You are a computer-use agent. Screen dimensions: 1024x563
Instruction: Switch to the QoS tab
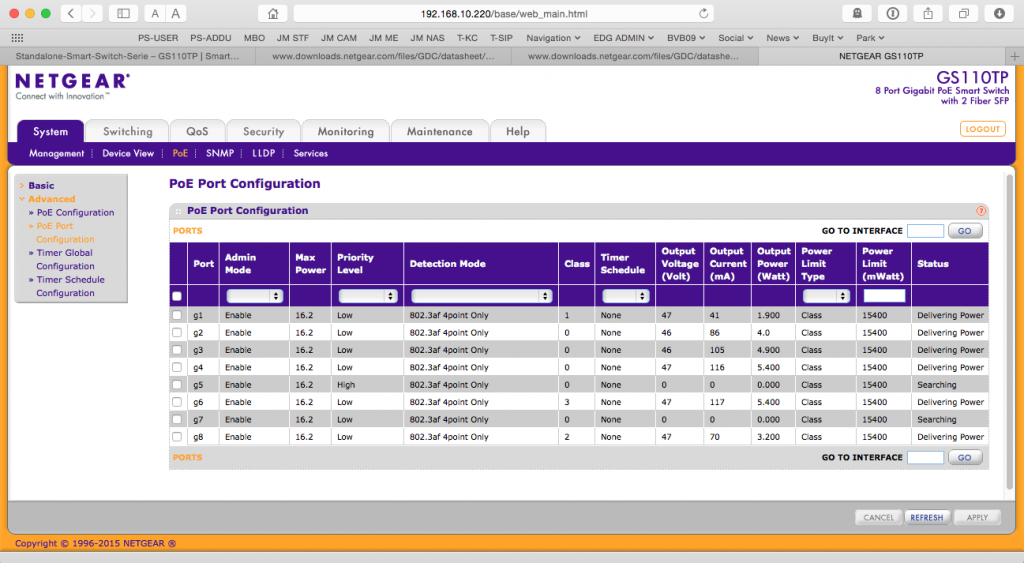point(197,131)
